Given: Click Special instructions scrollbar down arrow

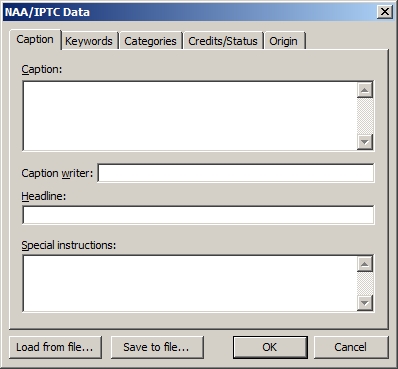Looking at the screenshot, I should 365,303.
